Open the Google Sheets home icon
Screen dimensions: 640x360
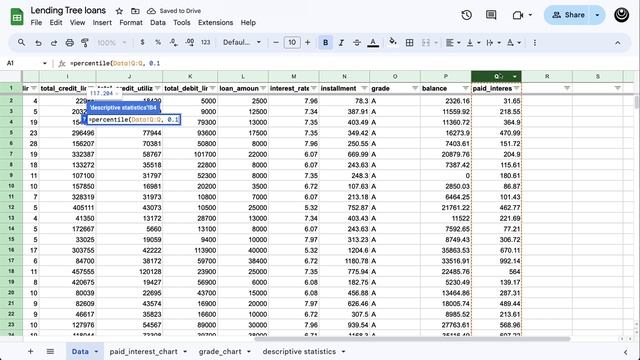pyautogui.click(x=17, y=17)
